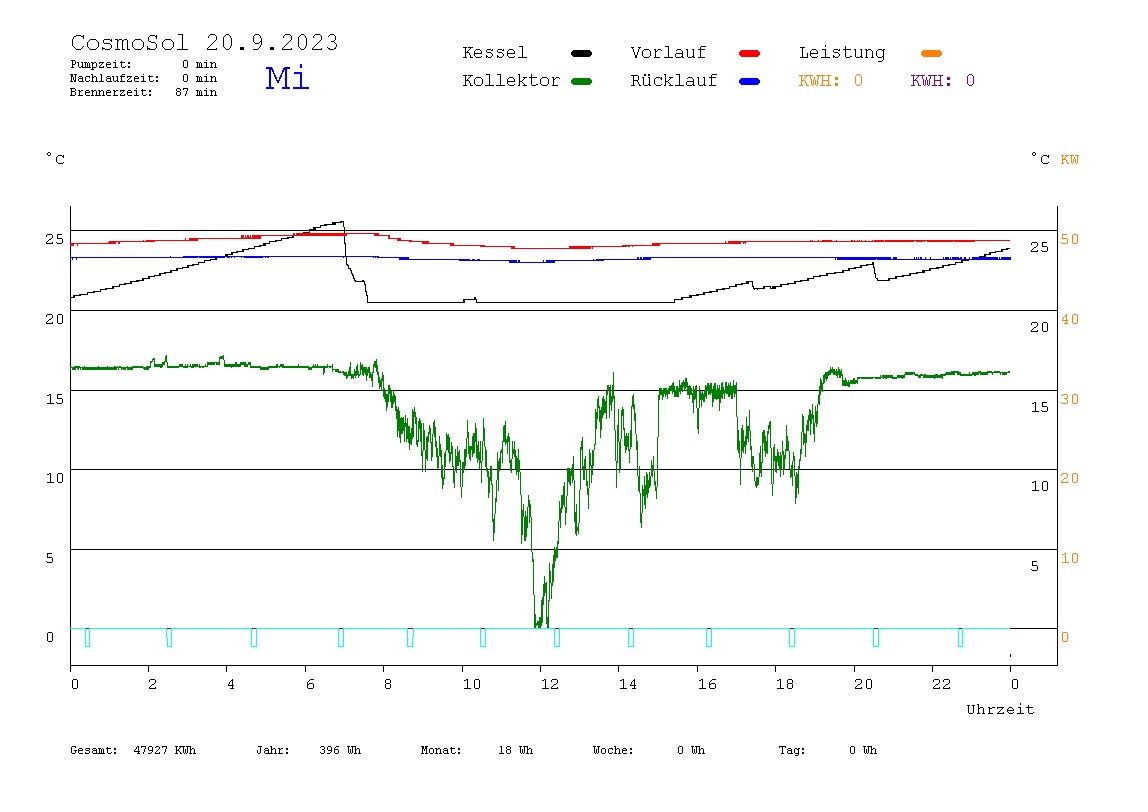1148x812 pixels.
Task: Select hour "2" on the time axis
Action: (x=152, y=684)
